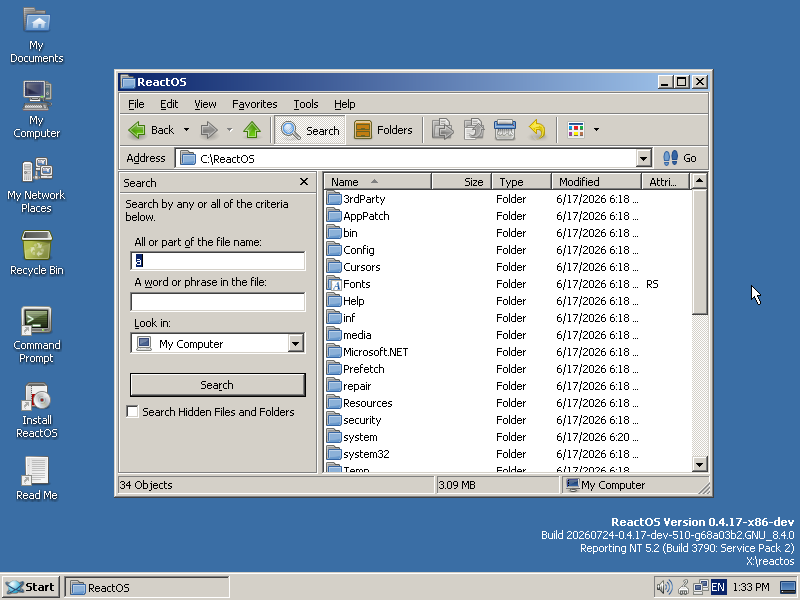
Task: Select Command Prompt desktop shortcut
Action: pos(37,335)
